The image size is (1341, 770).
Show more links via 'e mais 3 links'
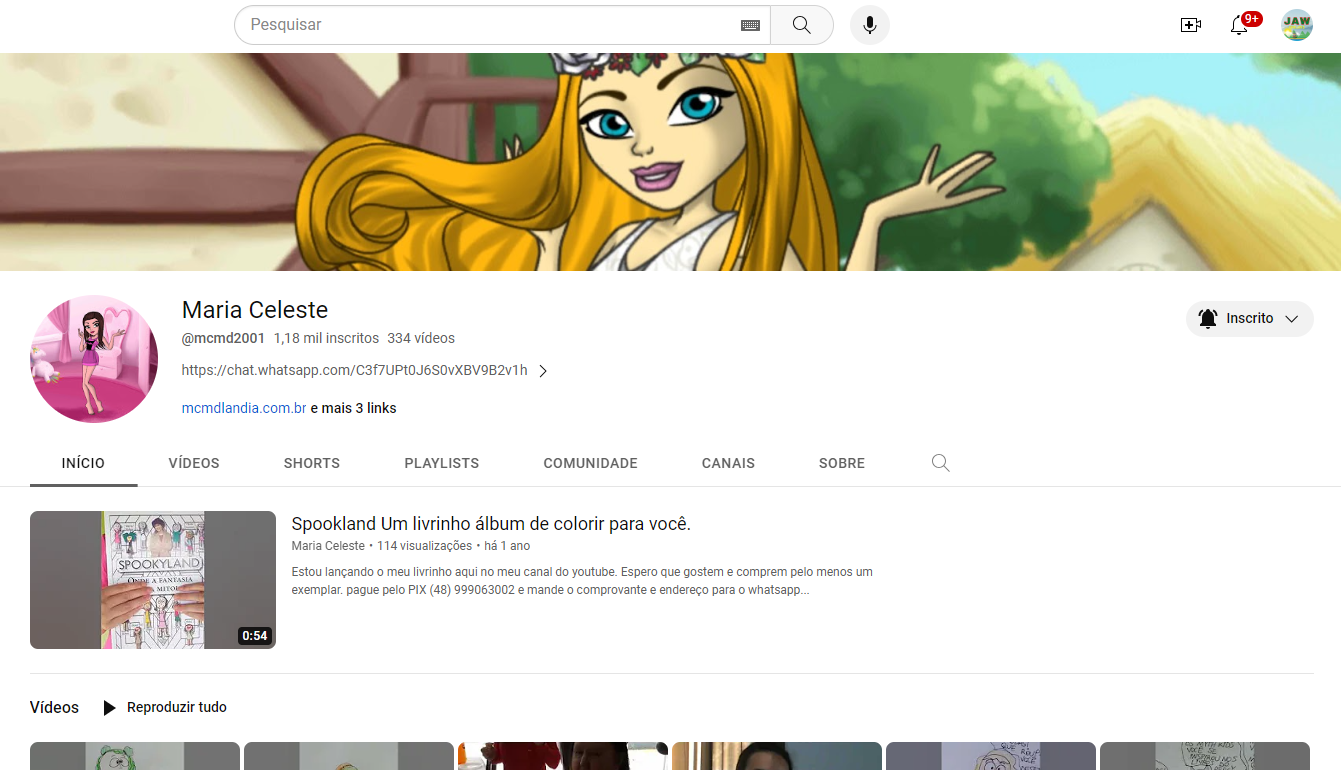pos(353,408)
